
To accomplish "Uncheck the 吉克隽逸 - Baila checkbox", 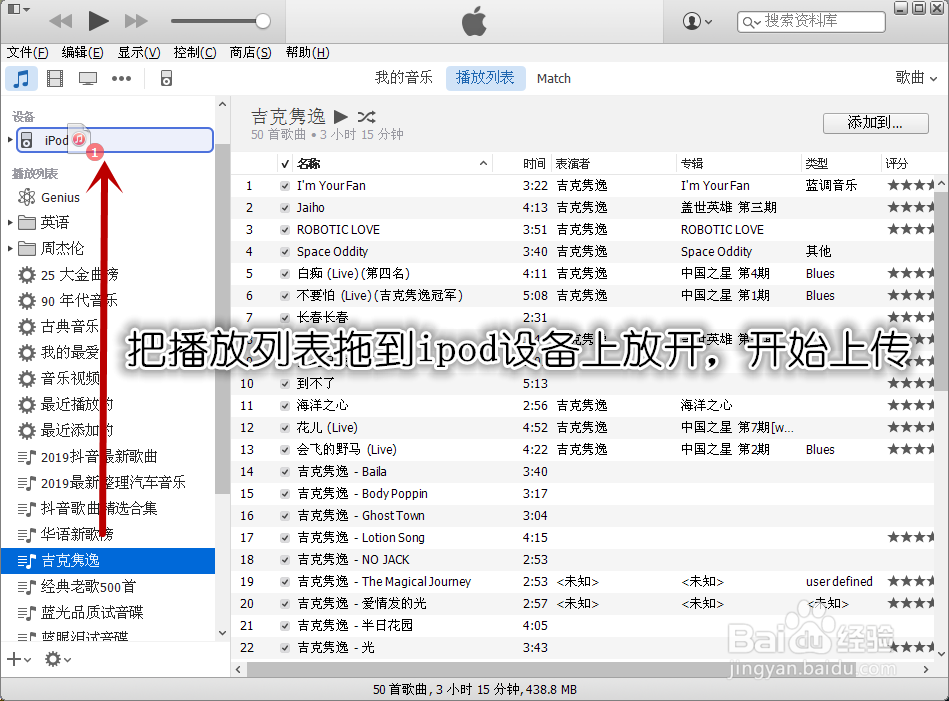I will coord(285,472).
